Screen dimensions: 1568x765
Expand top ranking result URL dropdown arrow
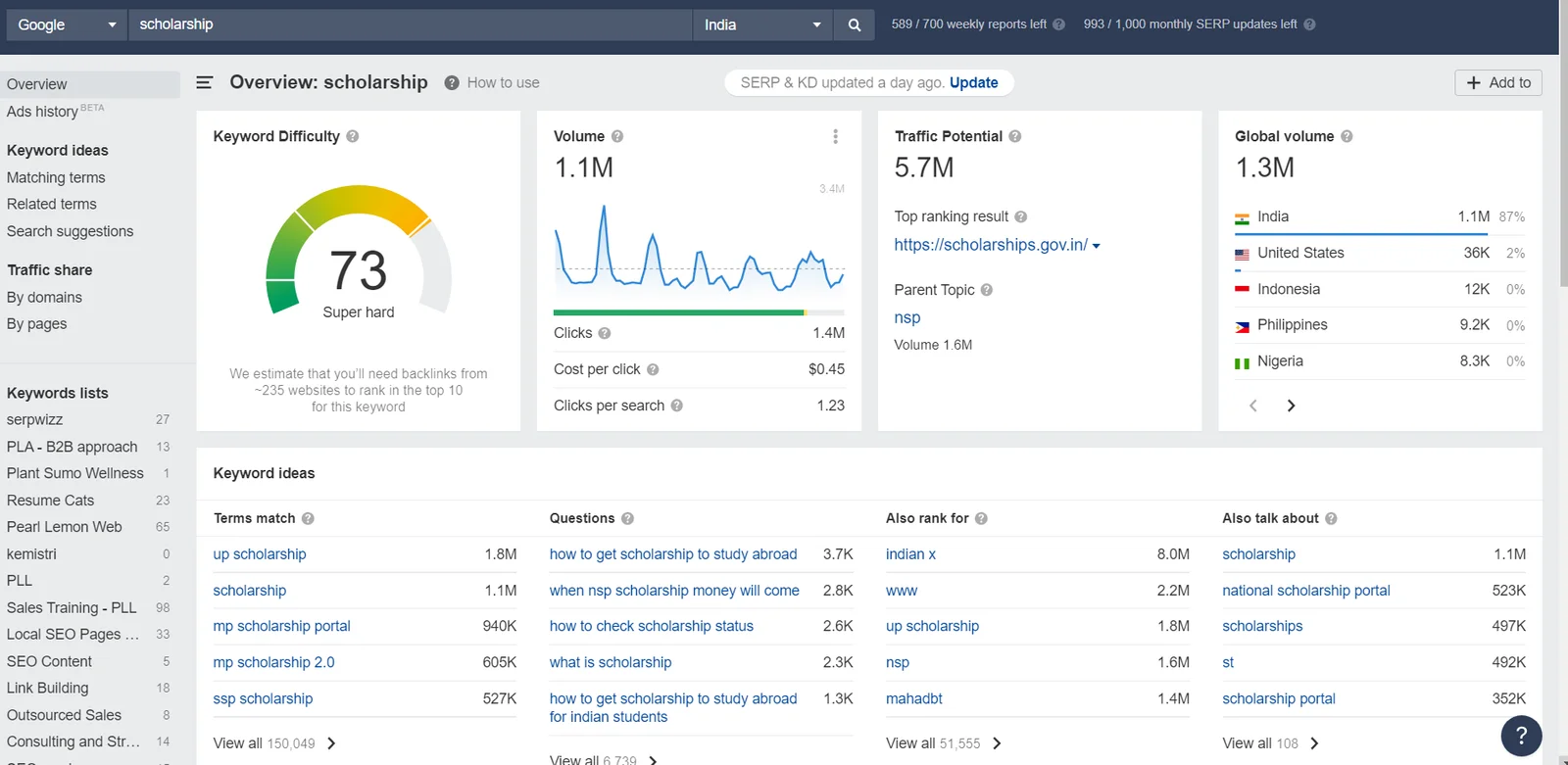click(1096, 246)
